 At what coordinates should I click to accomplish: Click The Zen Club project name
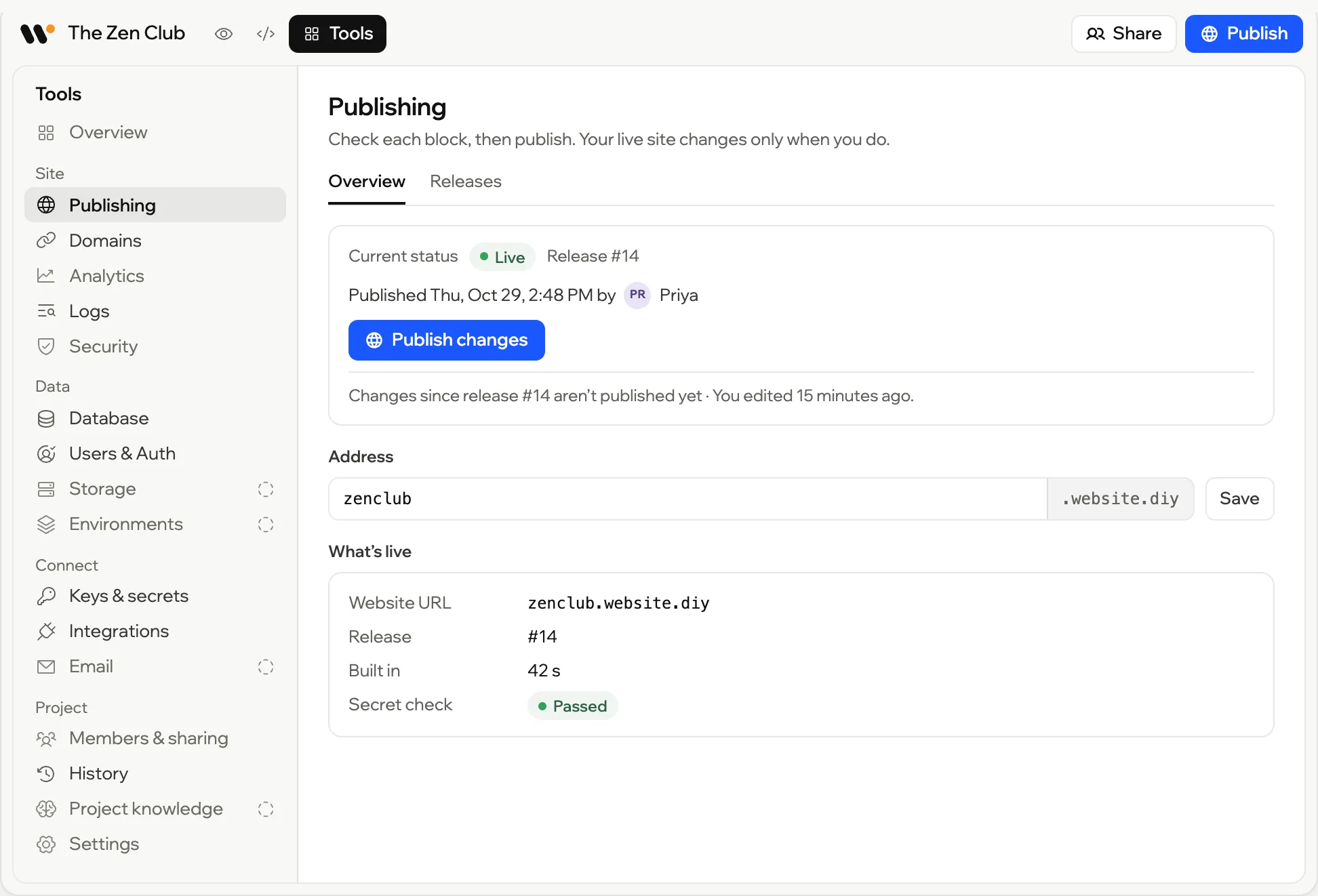click(x=127, y=33)
